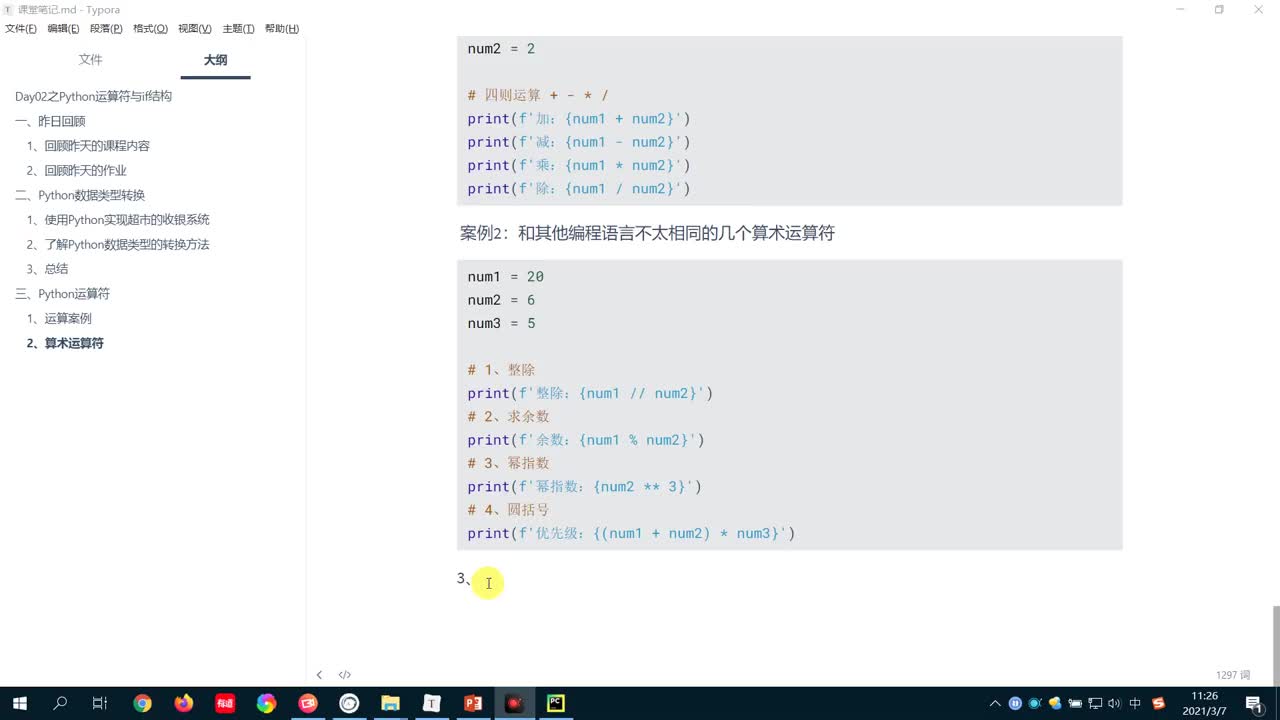Click the comment # 3、幂指数
The image size is (1280, 720).
(x=508, y=463)
